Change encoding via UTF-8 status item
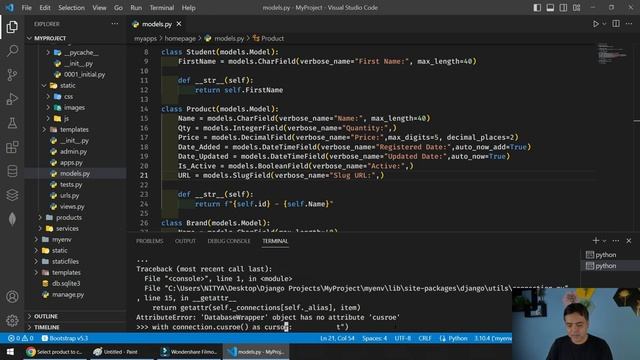Image resolution: width=640 pixels, height=360 pixels. 402,338
